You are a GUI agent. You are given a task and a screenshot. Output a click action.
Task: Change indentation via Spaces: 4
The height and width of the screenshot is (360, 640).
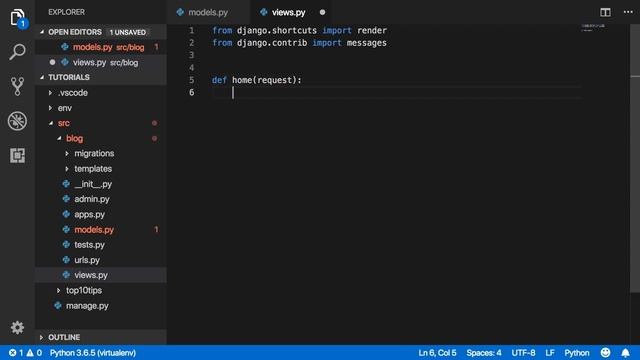[484, 353]
